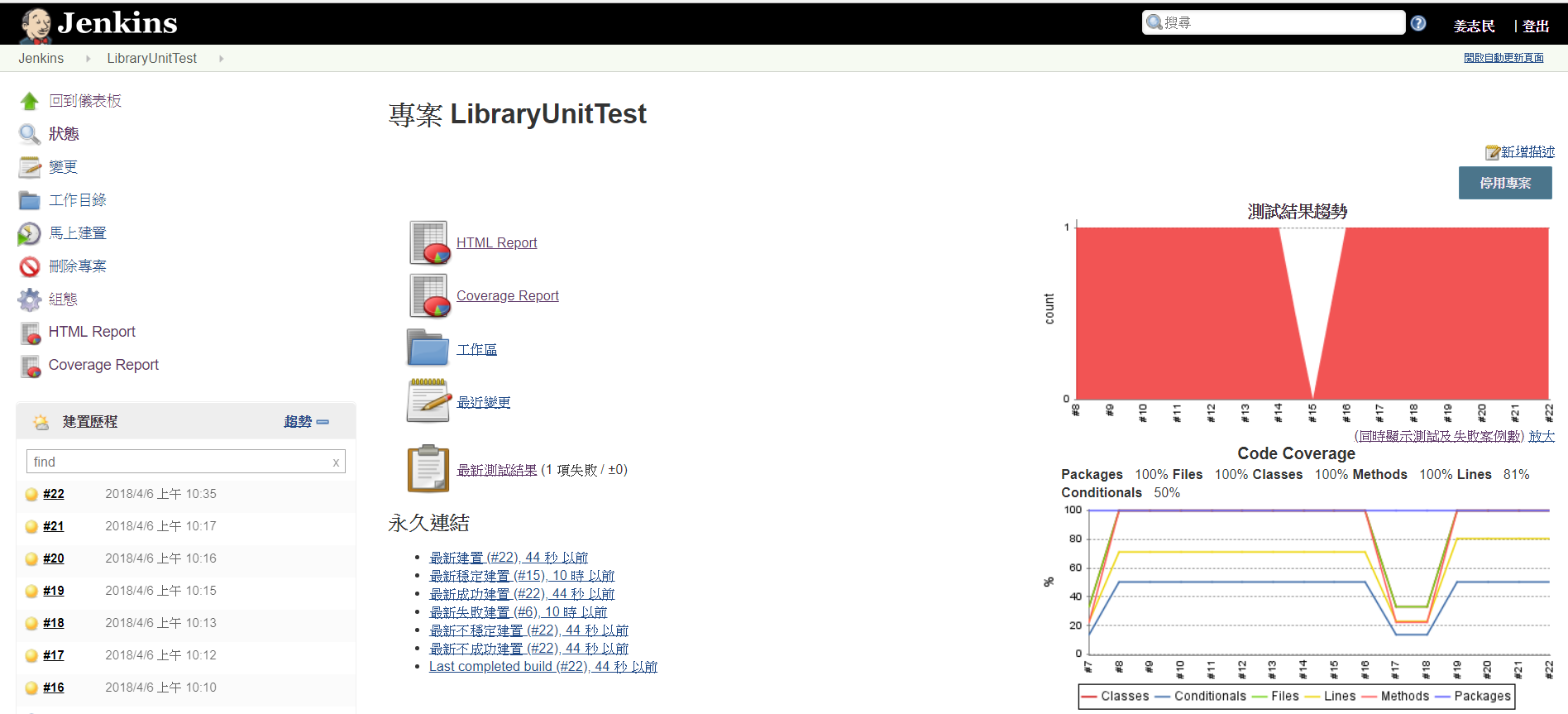Screen dimensions: 1568x714
Task: Open 最新測試結果 link
Action: pos(497,470)
